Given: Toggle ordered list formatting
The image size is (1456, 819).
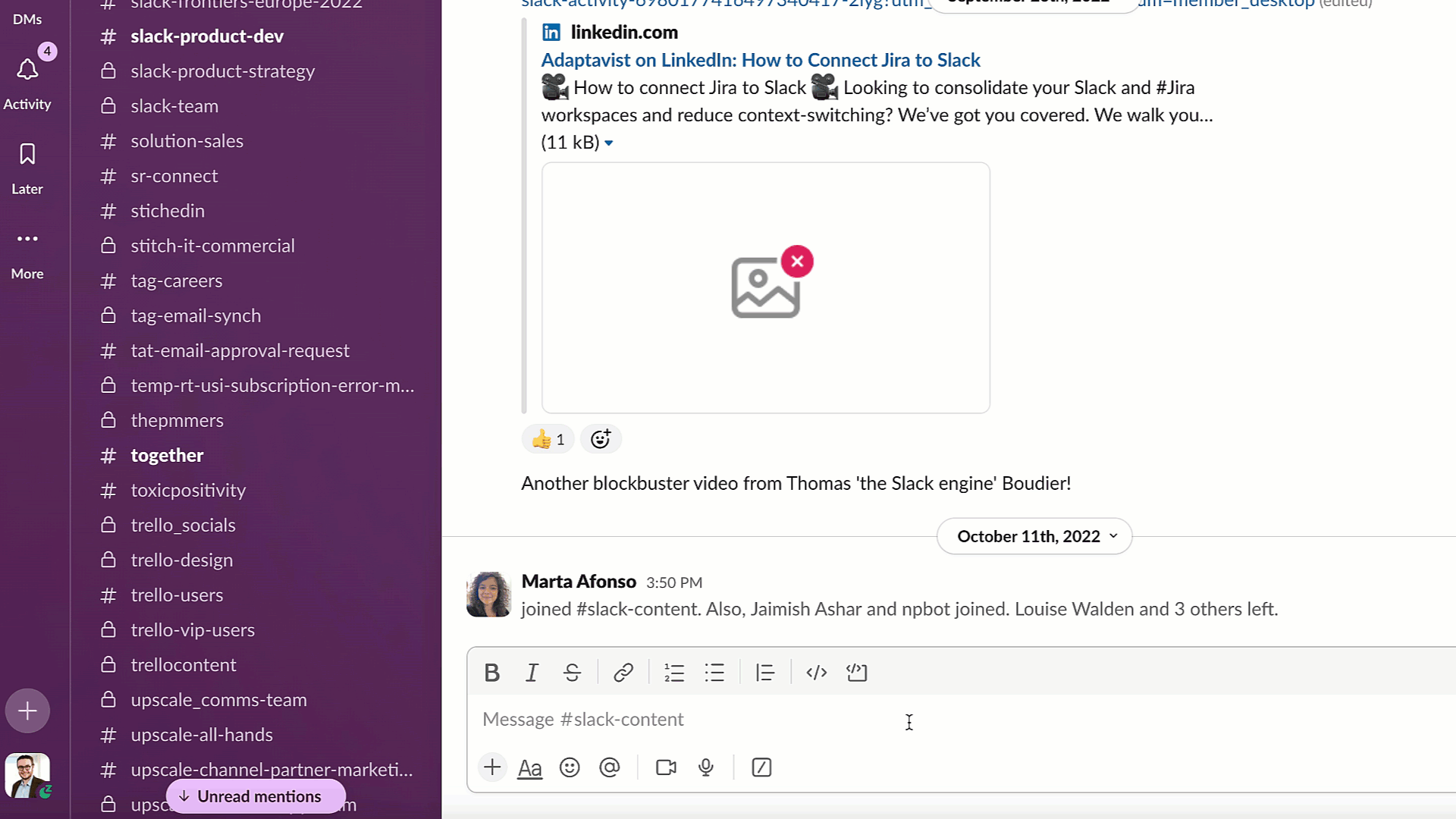Looking at the screenshot, I should [x=675, y=672].
